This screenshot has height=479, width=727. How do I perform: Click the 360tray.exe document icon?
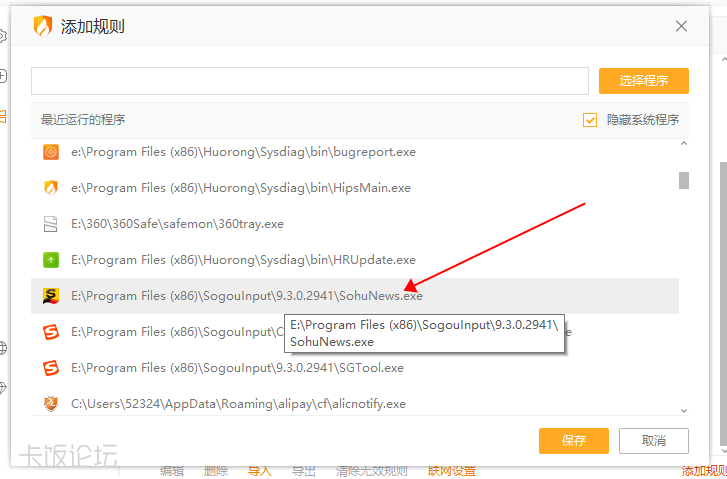[51, 224]
